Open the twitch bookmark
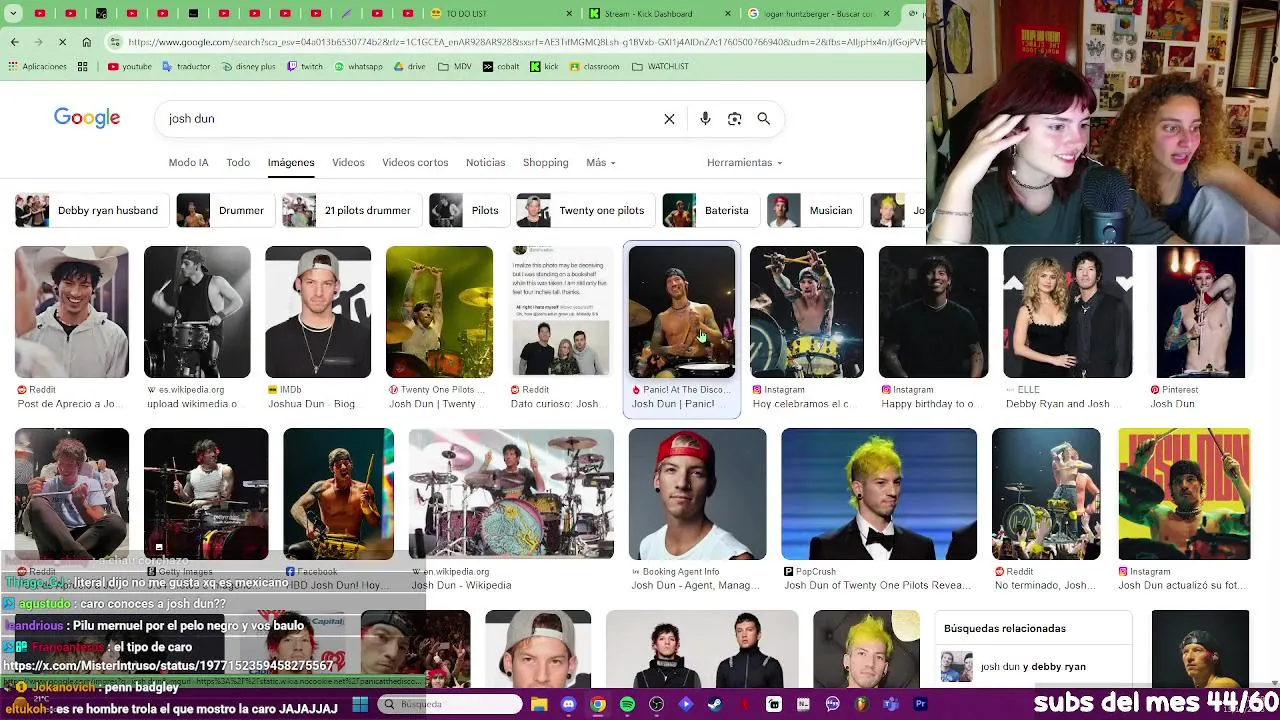 pyautogui.click(x=305, y=67)
